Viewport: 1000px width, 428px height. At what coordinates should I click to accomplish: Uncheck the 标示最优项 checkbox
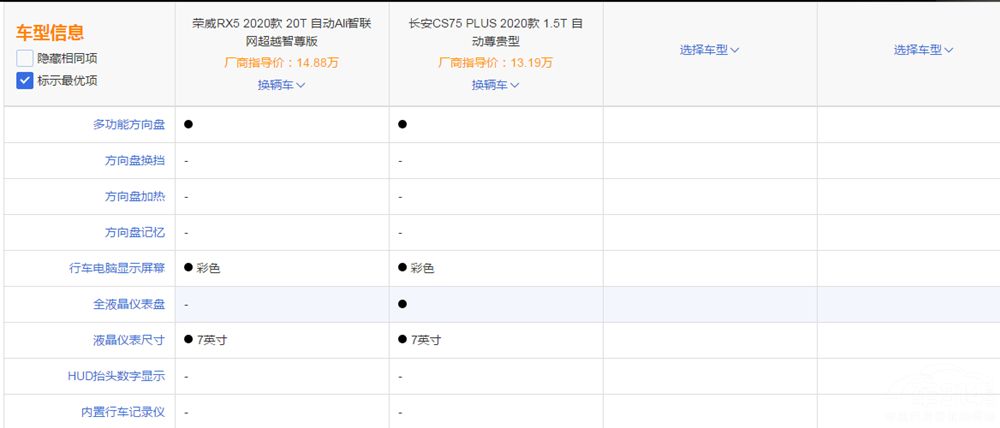pyautogui.click(x=25, y=80)
